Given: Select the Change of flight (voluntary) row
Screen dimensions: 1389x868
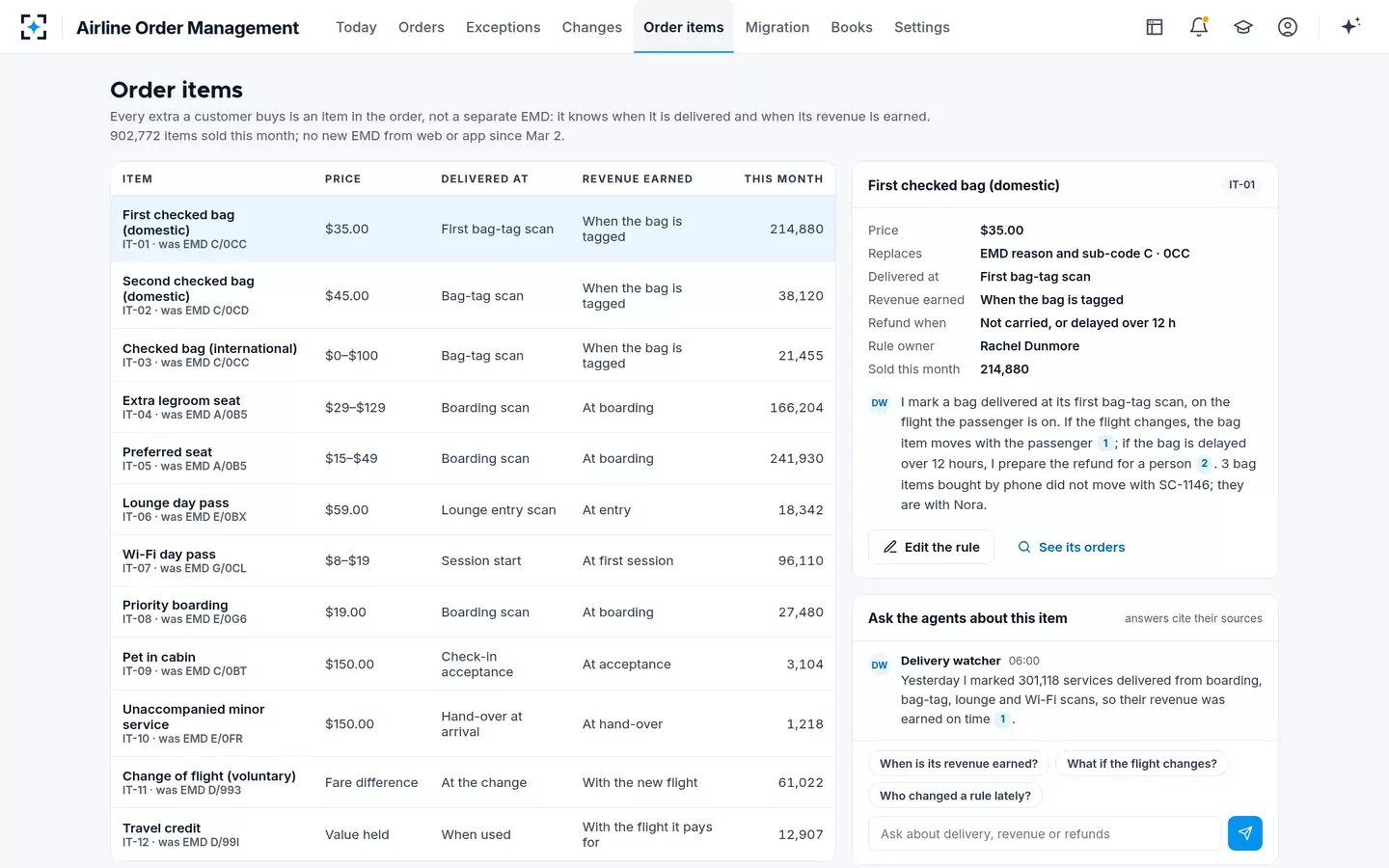Looking at the screenshot, I should tap(473, 783).
